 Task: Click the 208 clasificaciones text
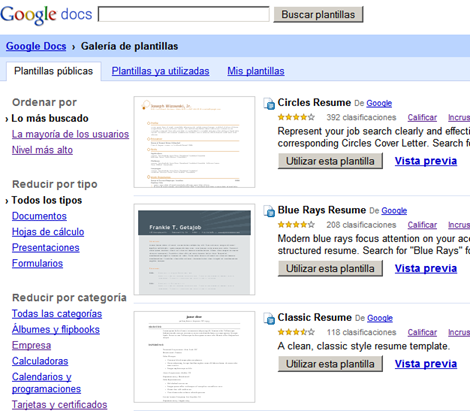(361, 225)
